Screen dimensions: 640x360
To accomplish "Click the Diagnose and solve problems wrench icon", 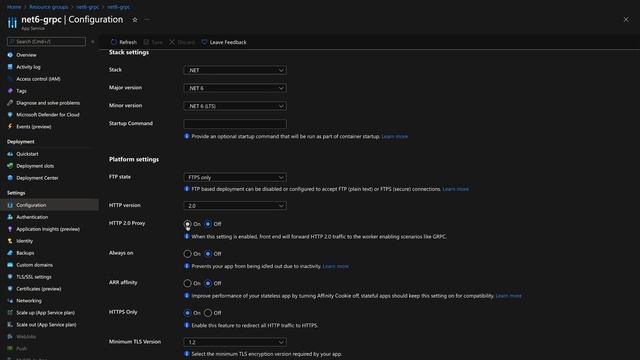I will [10, 103].
